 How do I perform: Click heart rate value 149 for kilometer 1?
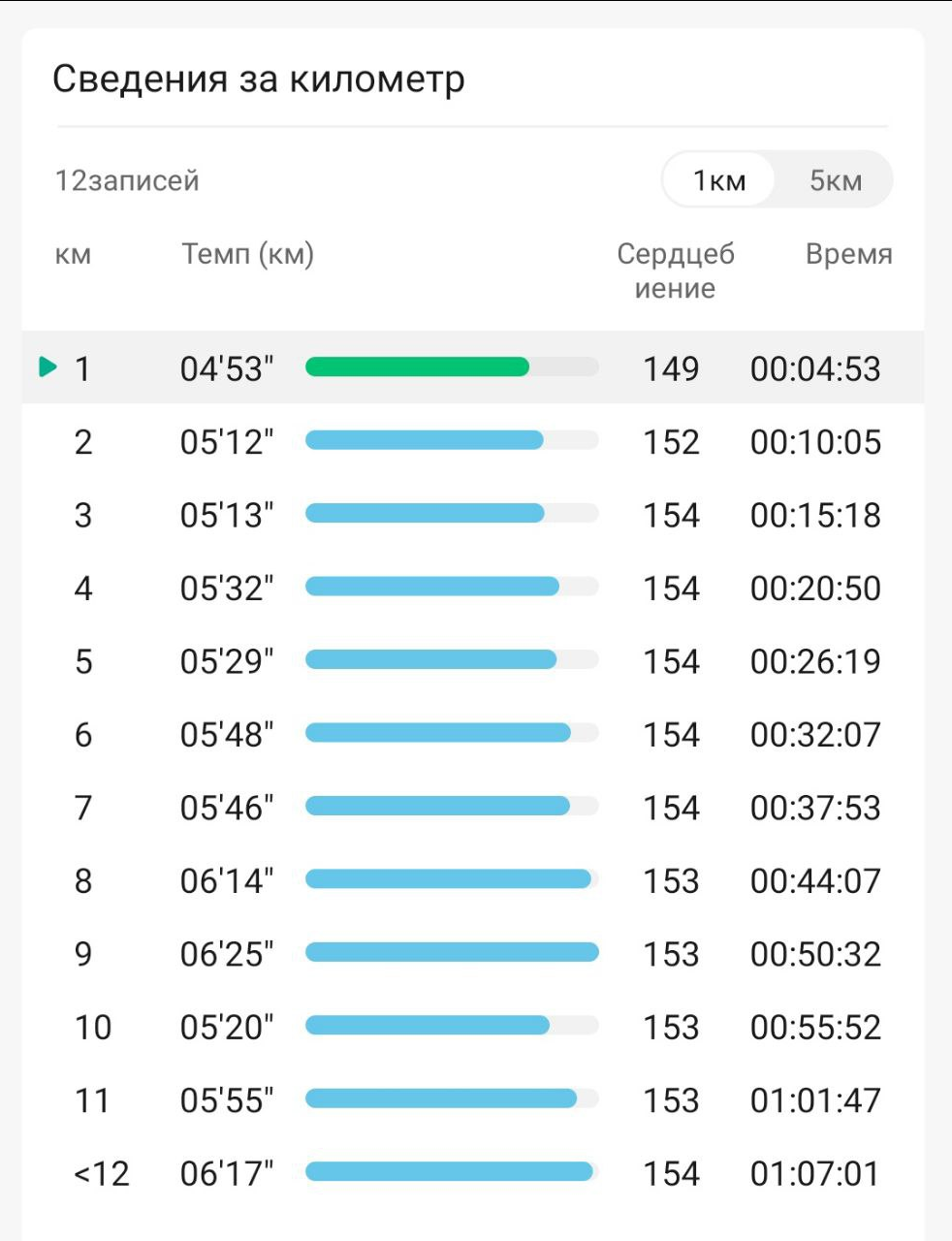[x=671, y=368]
